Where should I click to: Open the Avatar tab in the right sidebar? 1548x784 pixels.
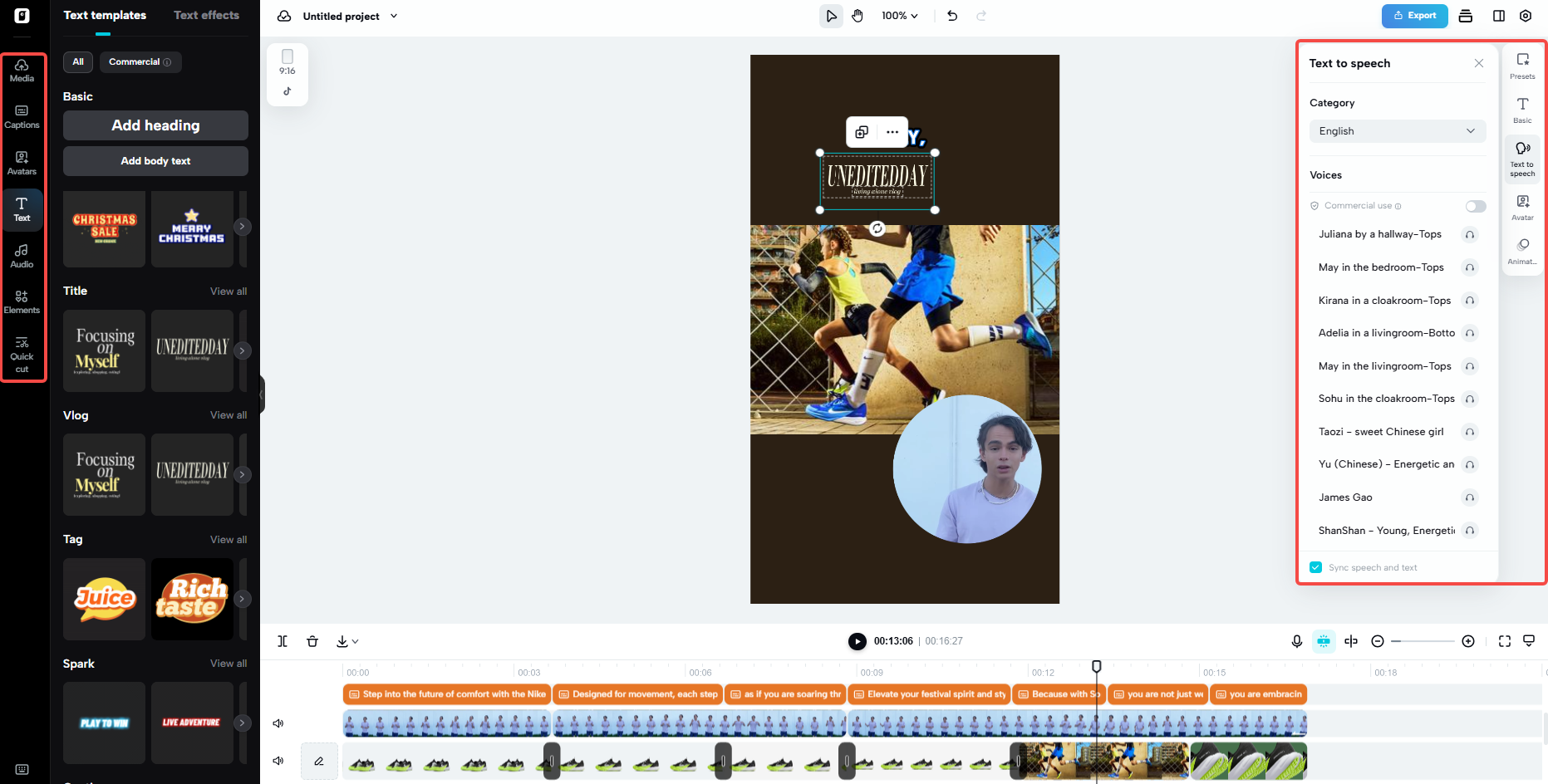(1522, 207)
